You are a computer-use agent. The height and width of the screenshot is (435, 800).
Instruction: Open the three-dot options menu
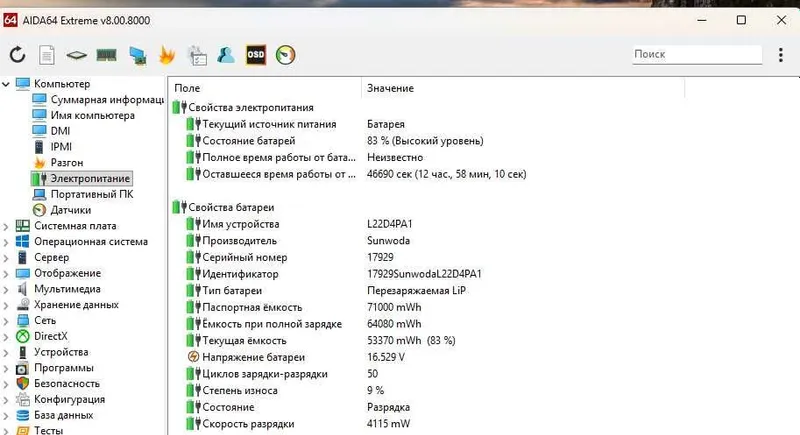[x=781, y=55]
